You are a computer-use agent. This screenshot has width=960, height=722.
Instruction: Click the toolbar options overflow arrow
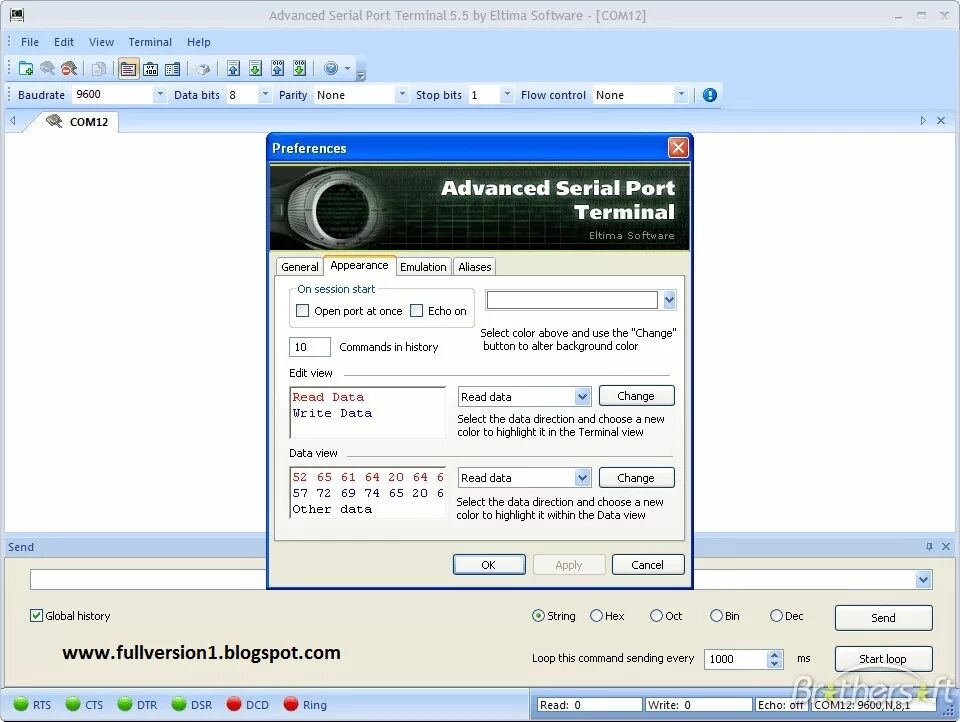[361, 75]
